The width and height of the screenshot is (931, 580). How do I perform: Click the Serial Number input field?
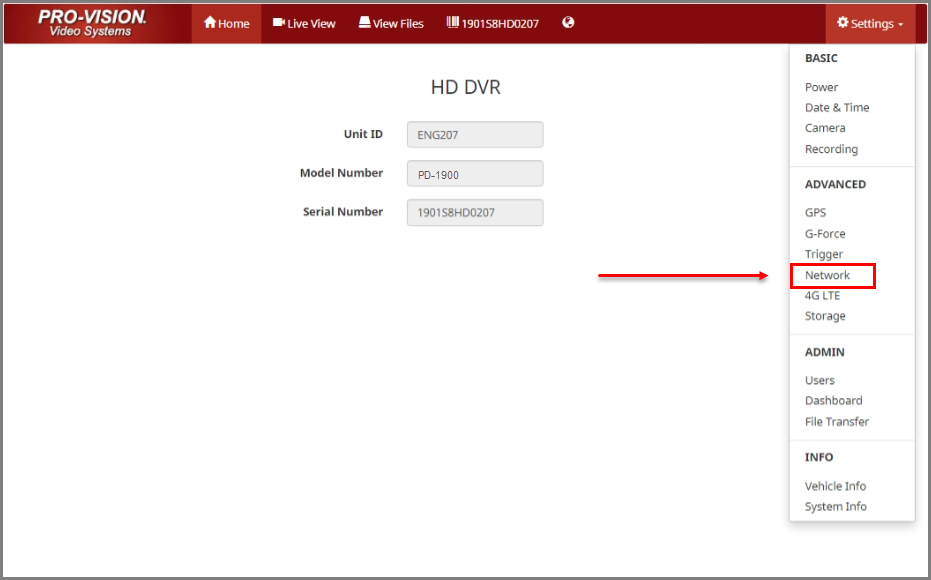click(475, 213)
